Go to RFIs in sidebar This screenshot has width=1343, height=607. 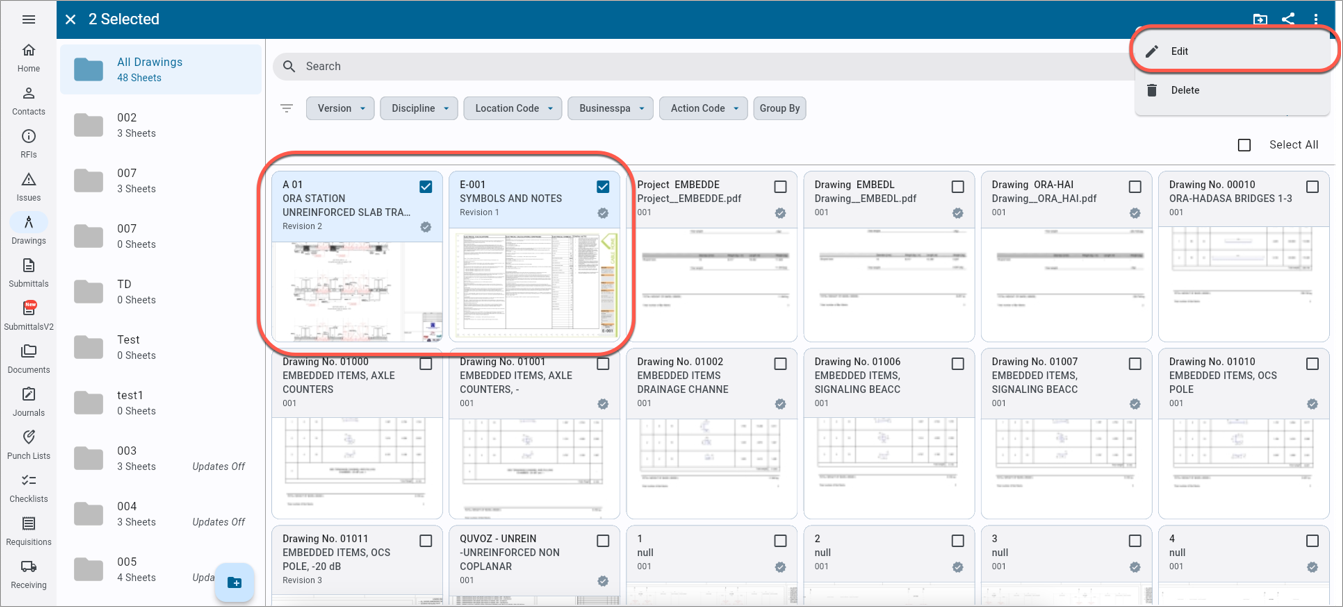pyautogui.click(x=28, y=143)
